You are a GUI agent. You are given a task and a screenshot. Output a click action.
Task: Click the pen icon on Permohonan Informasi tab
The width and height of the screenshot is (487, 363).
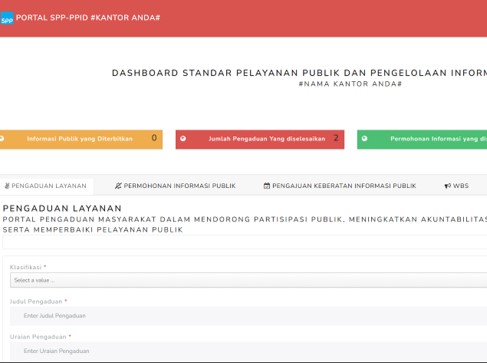pos(118,186)
